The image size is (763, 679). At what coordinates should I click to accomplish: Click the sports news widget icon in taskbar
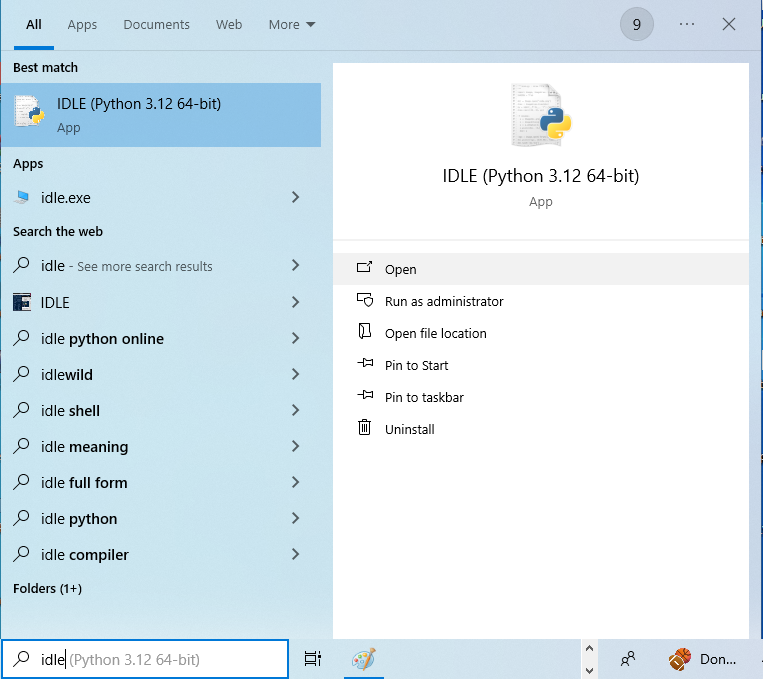680,659
